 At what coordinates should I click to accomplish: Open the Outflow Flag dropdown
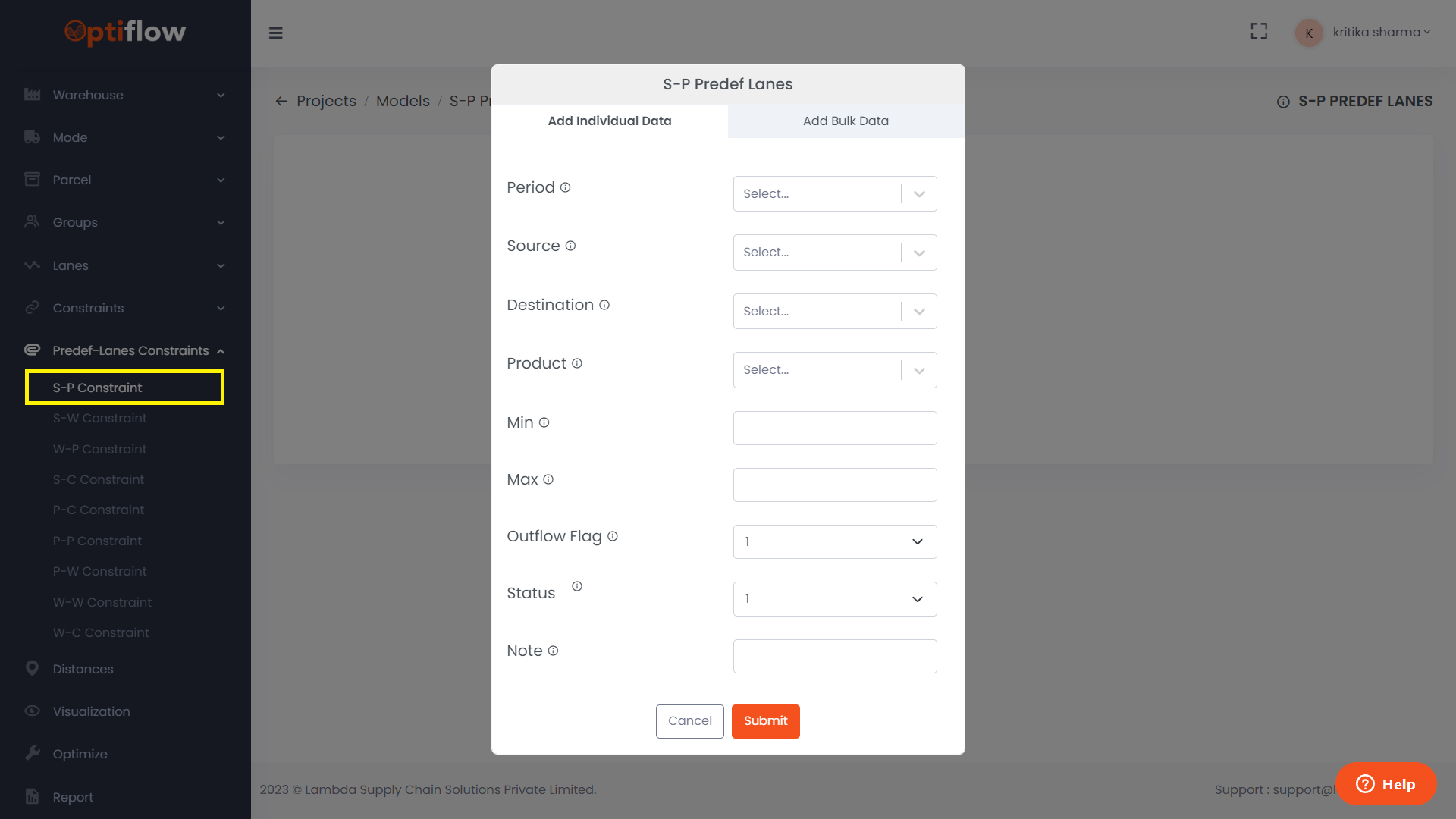coord(834,541)
